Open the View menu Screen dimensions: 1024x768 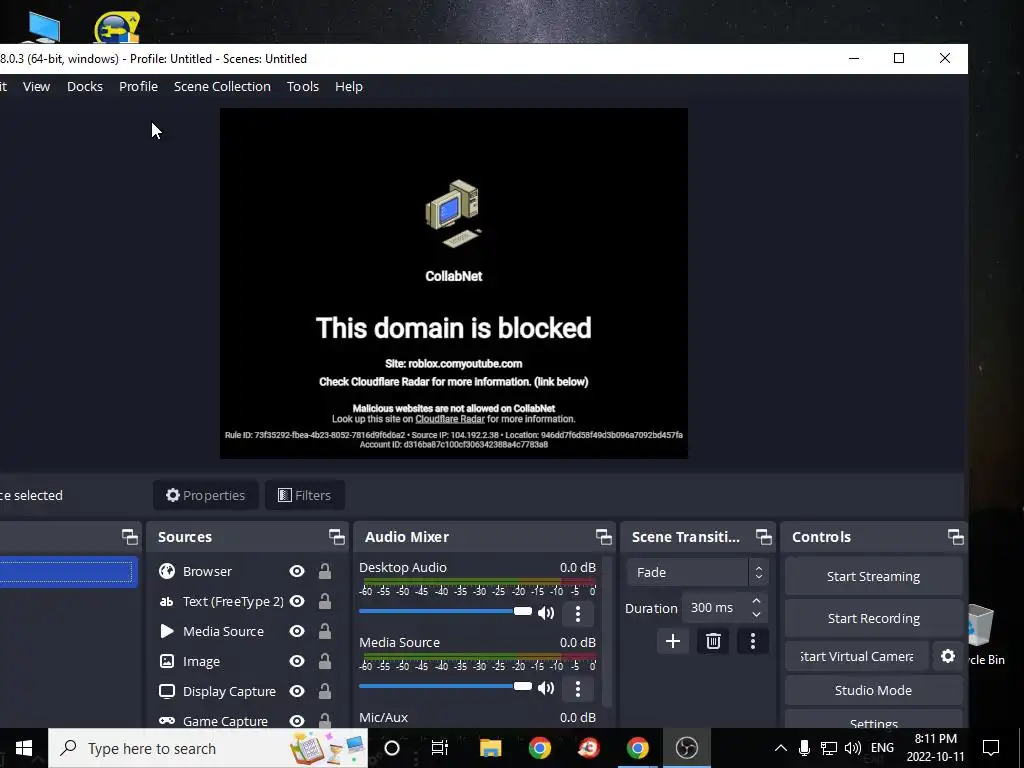(37, 86)
